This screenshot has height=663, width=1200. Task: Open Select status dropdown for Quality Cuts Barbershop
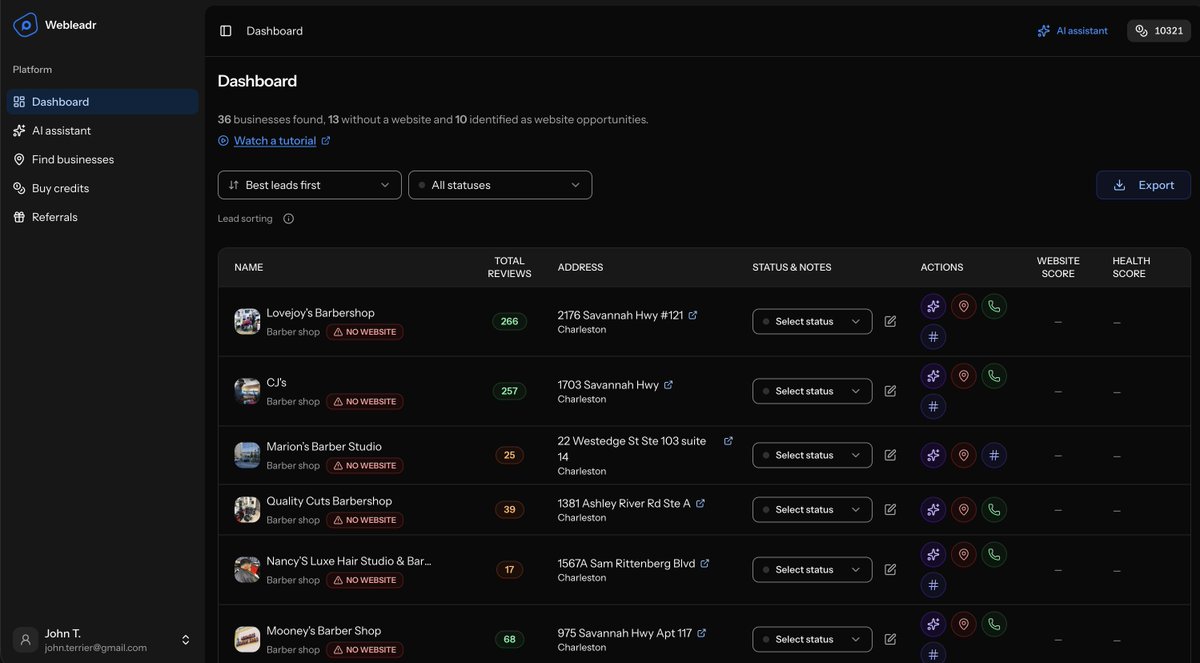pyautogui.click(x=812, y=510)
